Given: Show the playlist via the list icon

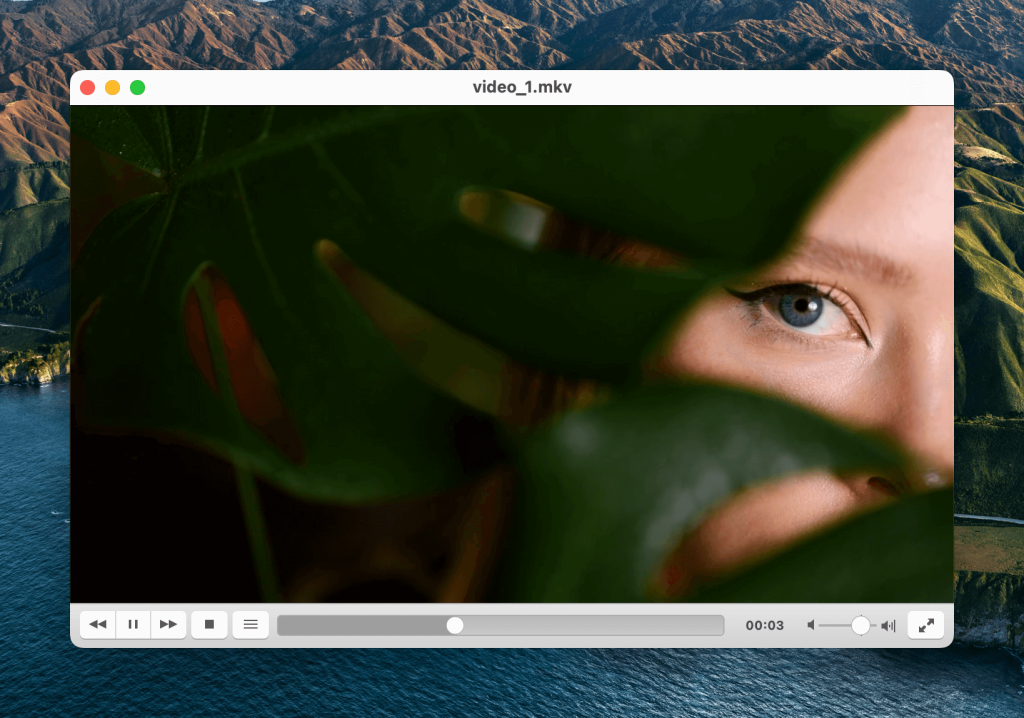Looking at the screenshot, I should click(250, 625).
